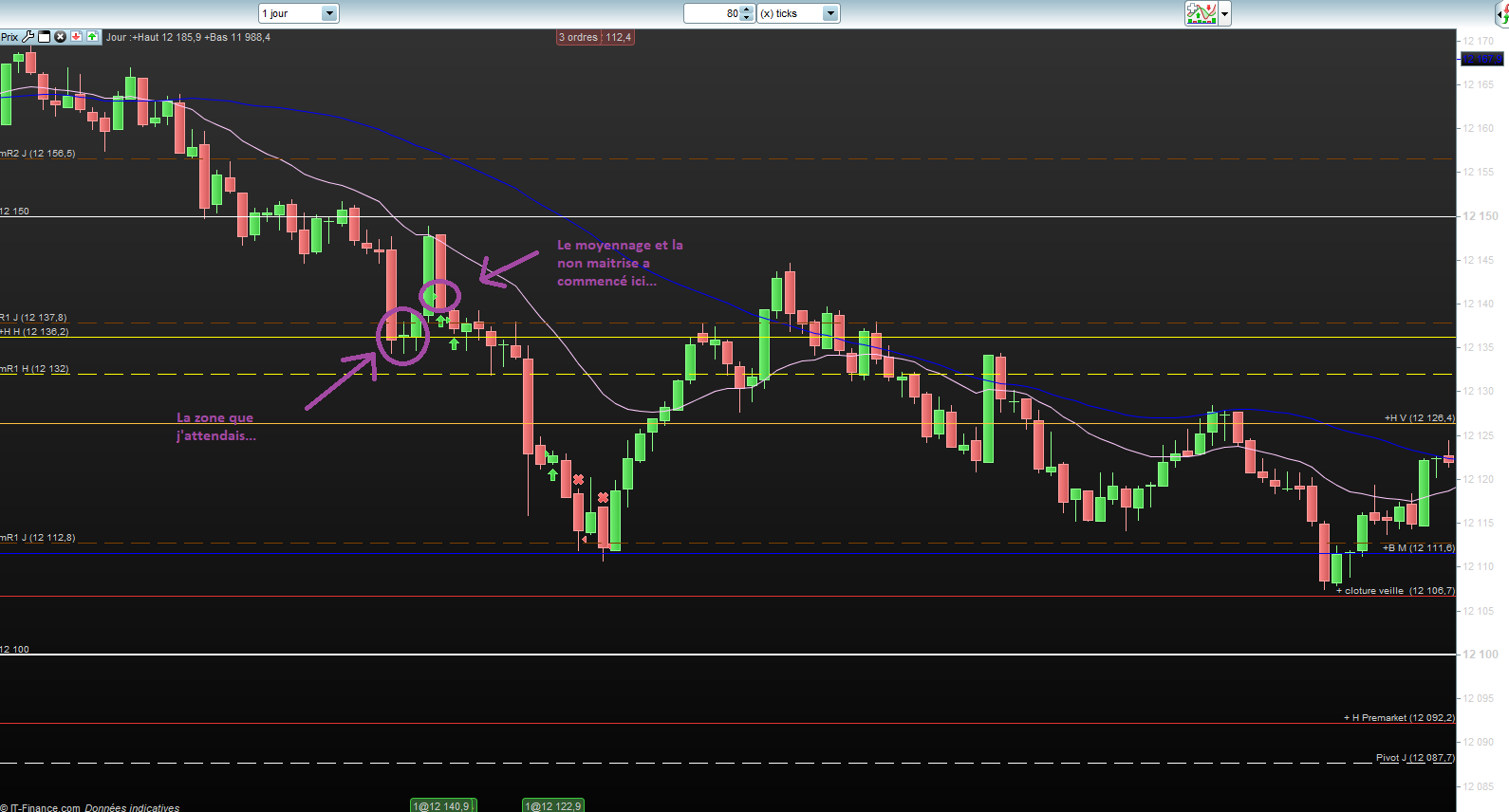Click the '+H H (12 136,2)' level label
The width and height of the screenshot is (1509, 812).
pyautogui.click(x=35, y=331)
